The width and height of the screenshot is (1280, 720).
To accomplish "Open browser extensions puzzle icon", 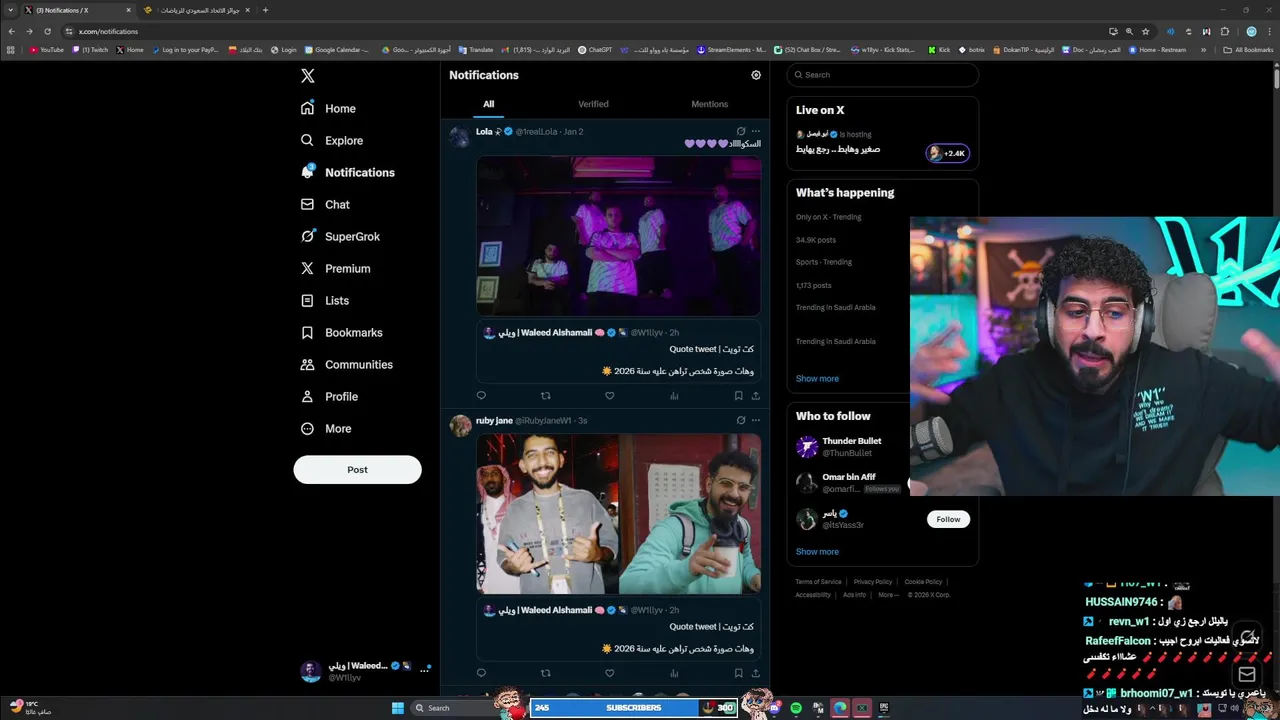I will point(1225,31).
